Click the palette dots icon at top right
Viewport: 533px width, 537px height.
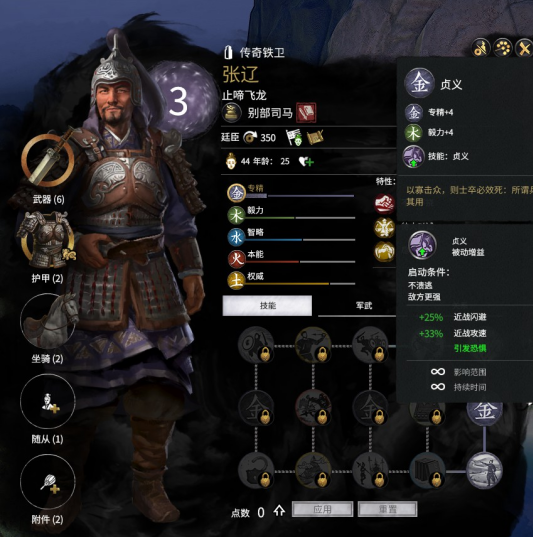point(503,48)
